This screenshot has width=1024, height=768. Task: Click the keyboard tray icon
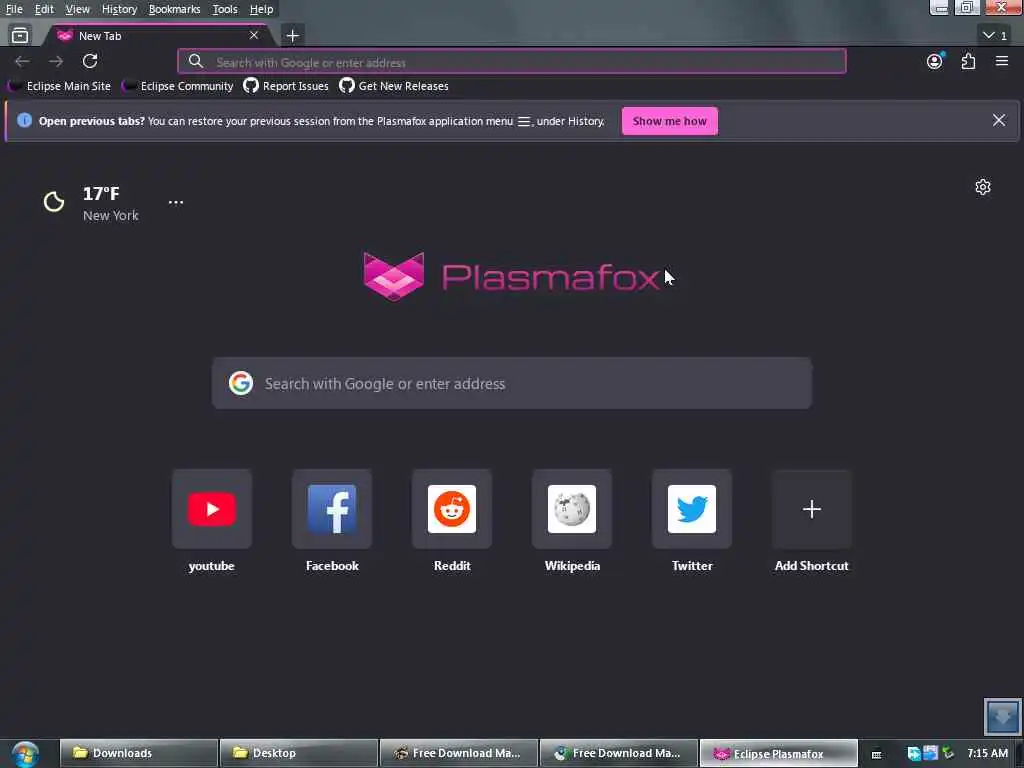point(876,754)
